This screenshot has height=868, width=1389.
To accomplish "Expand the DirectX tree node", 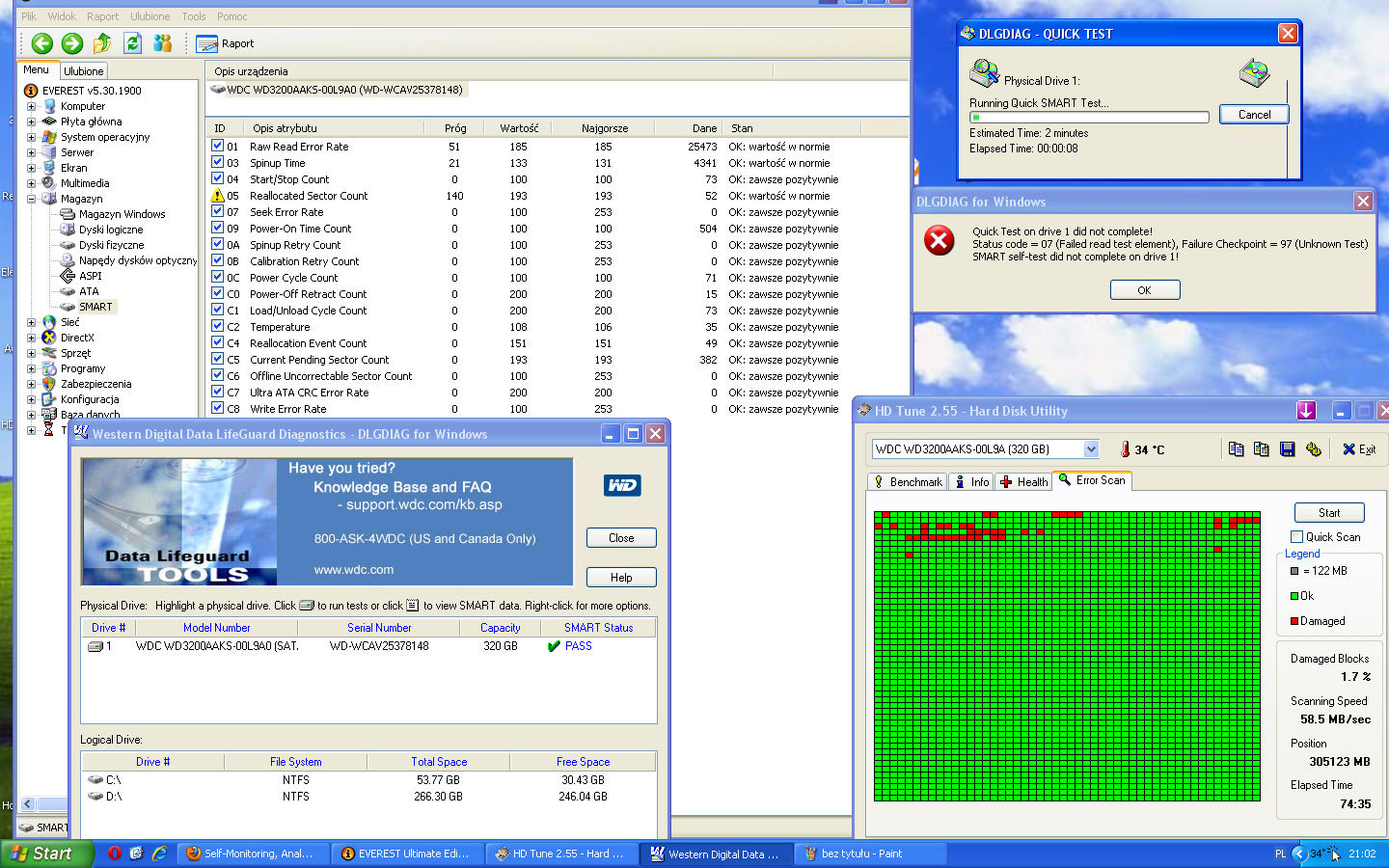I will click(x=31, y=338).
